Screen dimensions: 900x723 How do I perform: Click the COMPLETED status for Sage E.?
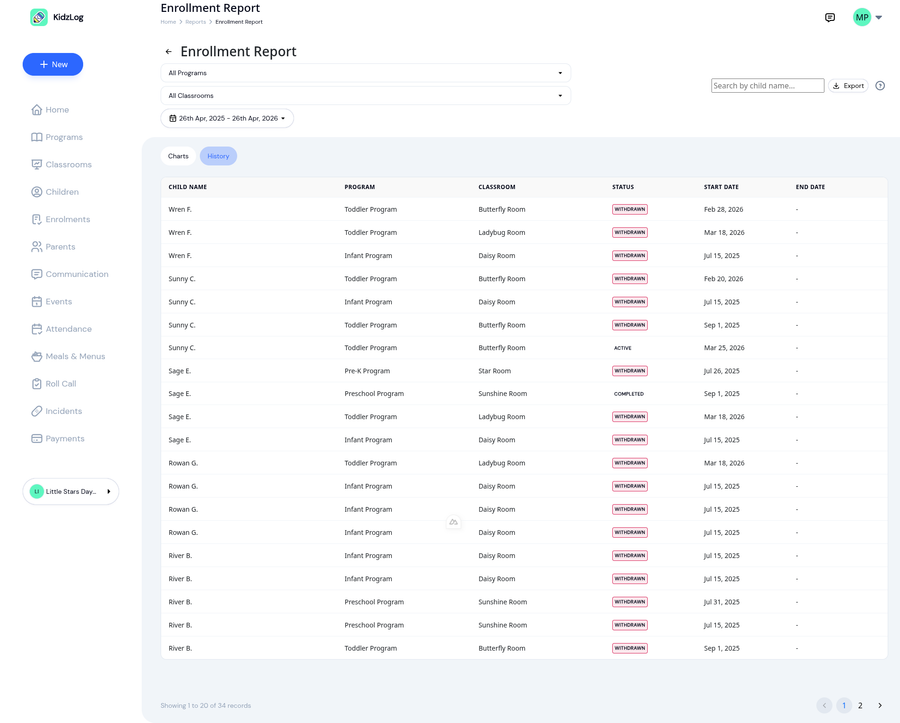pyautogui.click(x=629, y=394)
